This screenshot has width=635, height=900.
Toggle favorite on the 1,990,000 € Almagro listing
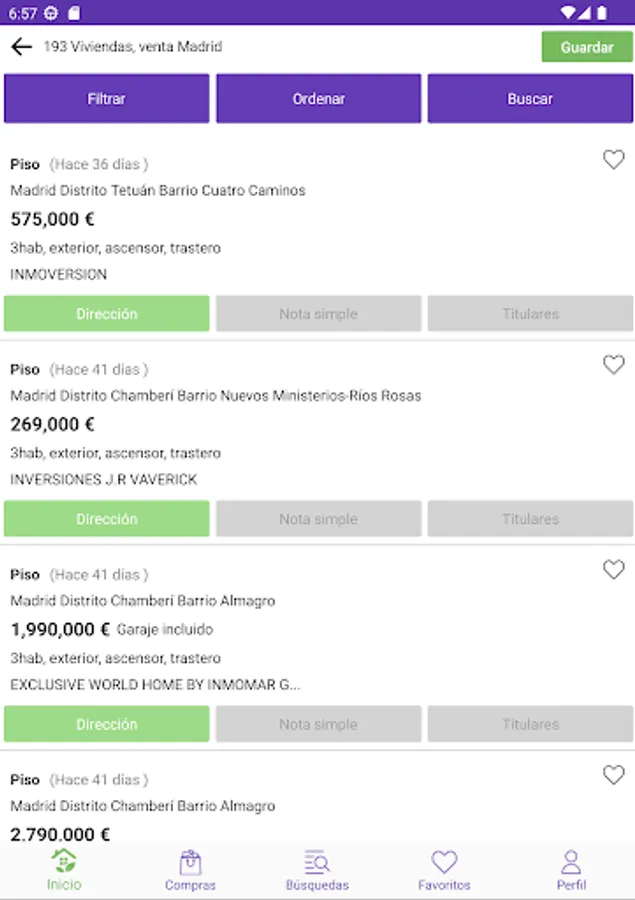[x=613, y=570]
